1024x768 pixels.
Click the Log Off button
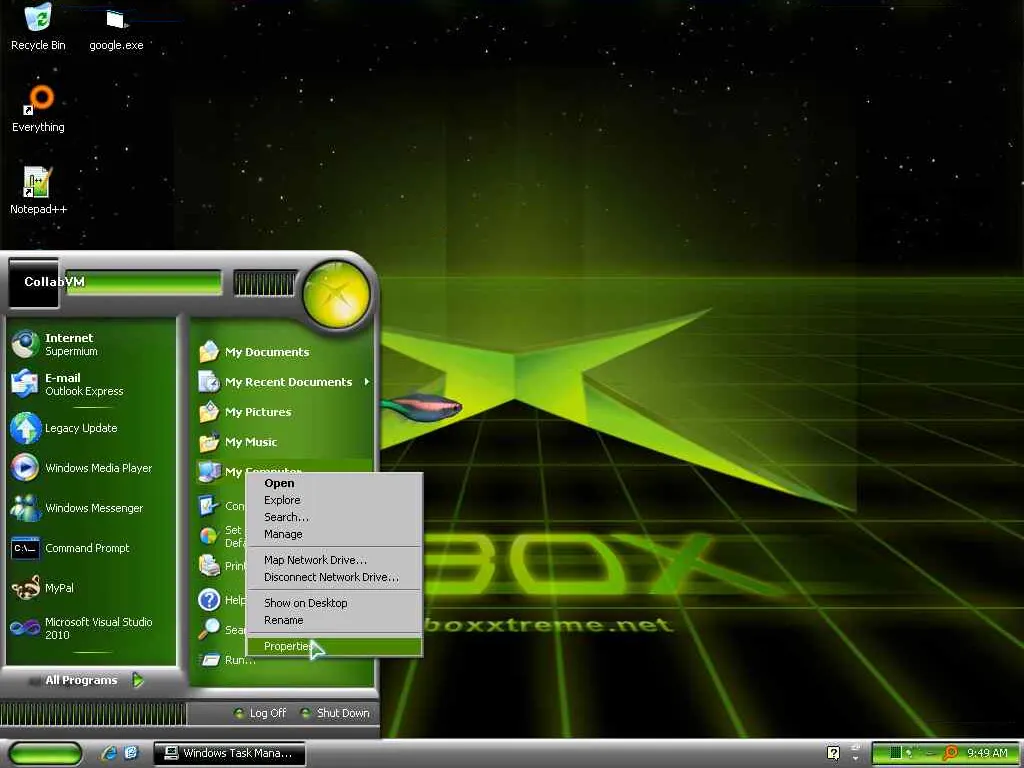pyautogui.click(x=260, y=713)
